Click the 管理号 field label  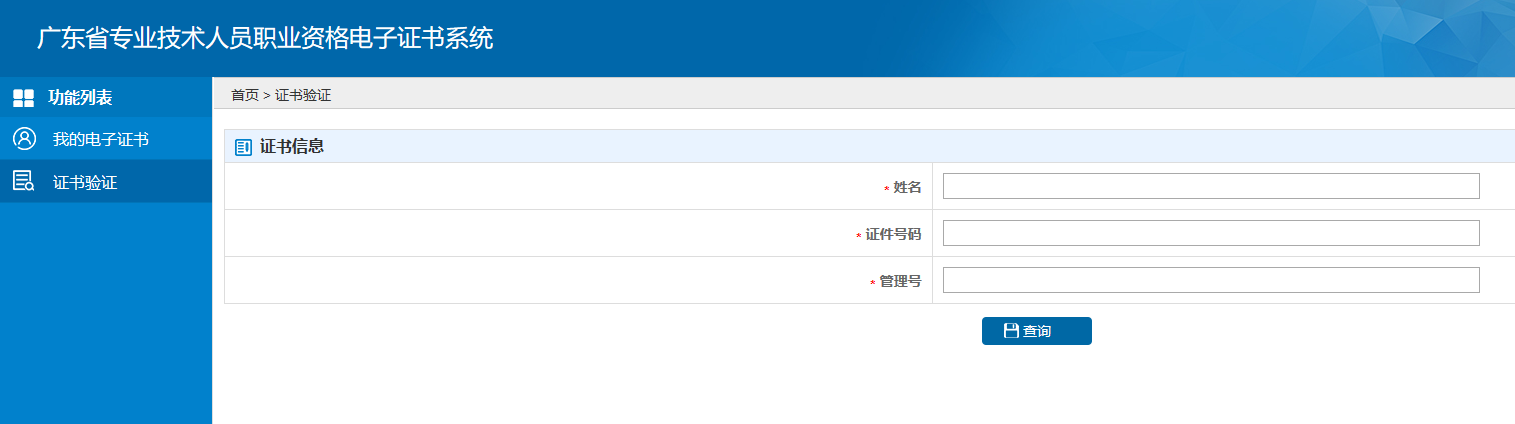pyautogui.click(x=900, y=281)
